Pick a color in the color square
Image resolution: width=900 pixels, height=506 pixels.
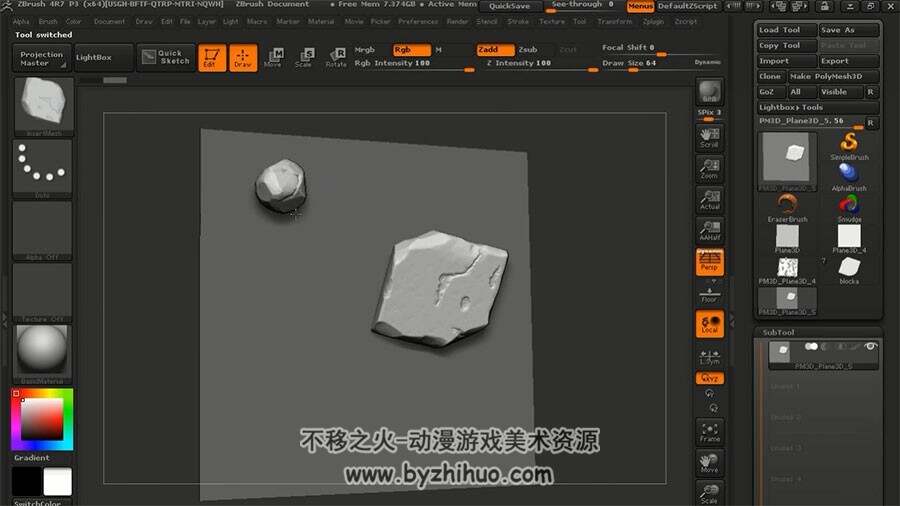[42, 419]
